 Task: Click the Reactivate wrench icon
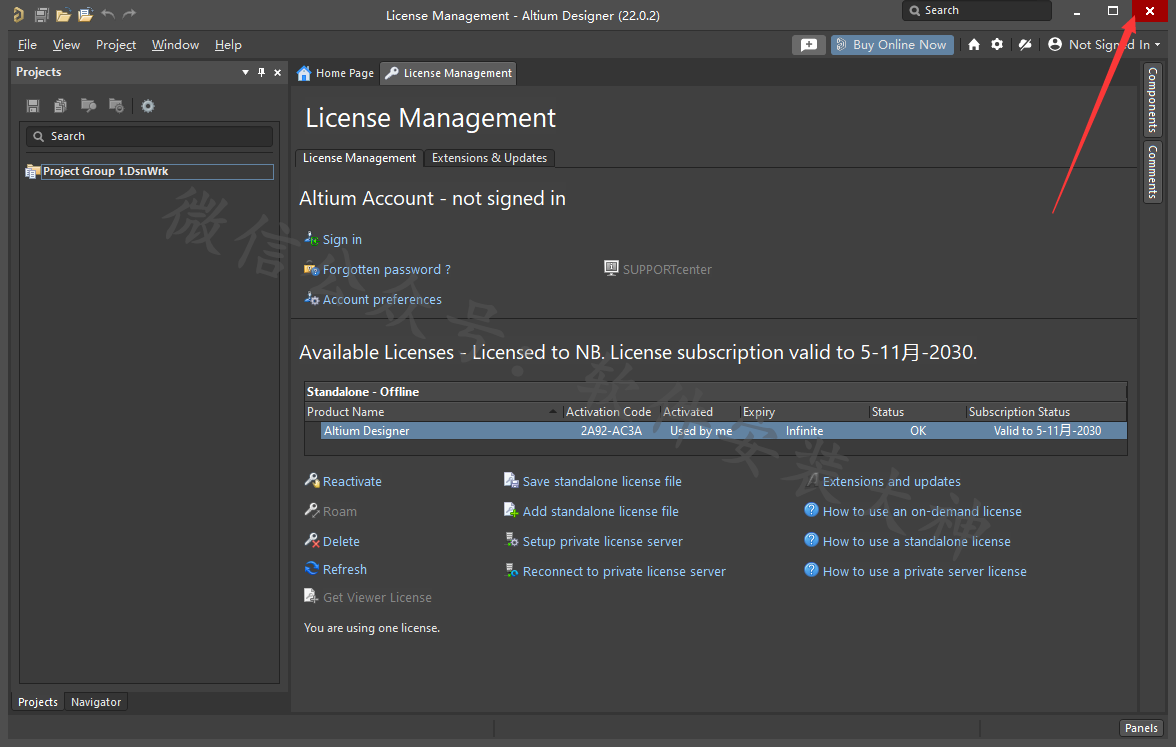[x=312, y=480]
